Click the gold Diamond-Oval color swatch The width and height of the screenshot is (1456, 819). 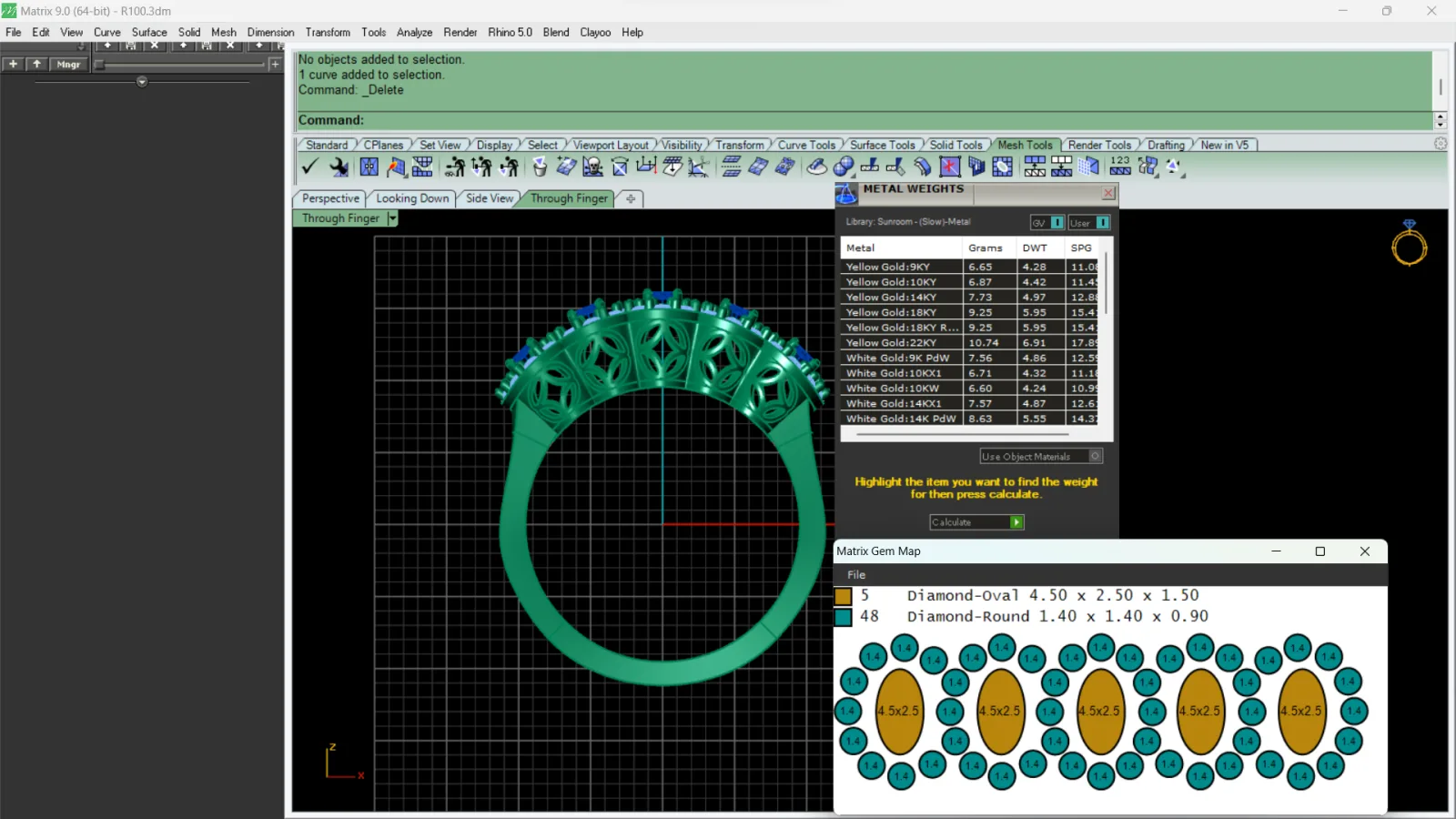tap(843, 596)
